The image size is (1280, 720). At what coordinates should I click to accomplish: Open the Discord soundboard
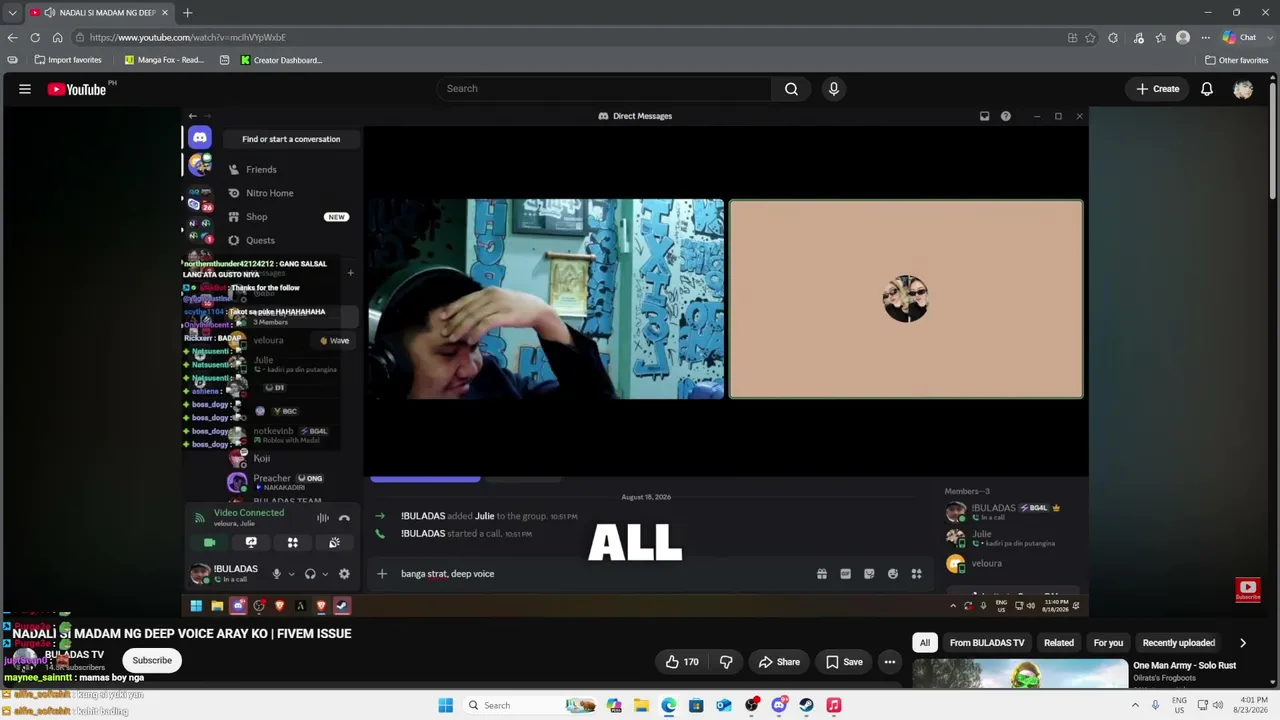pyautogui.click(x=334, y=542)
